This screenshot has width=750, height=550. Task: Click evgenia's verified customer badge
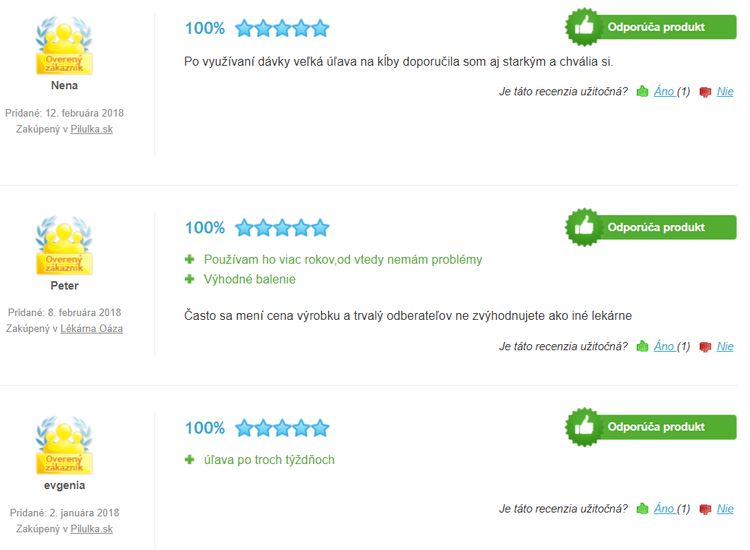64,445
